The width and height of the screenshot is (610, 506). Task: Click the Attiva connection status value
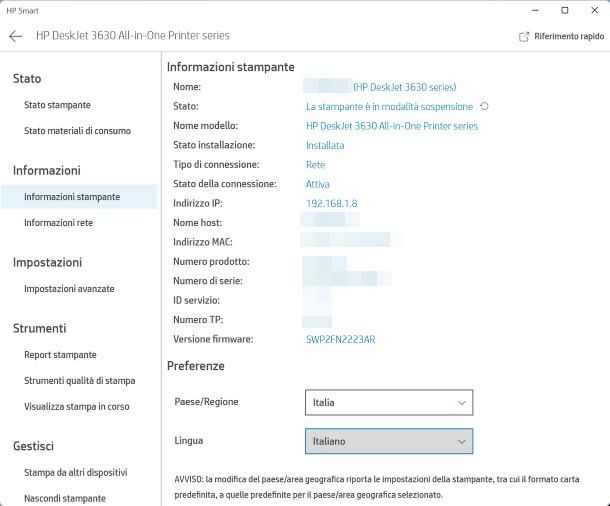[317, 184]
